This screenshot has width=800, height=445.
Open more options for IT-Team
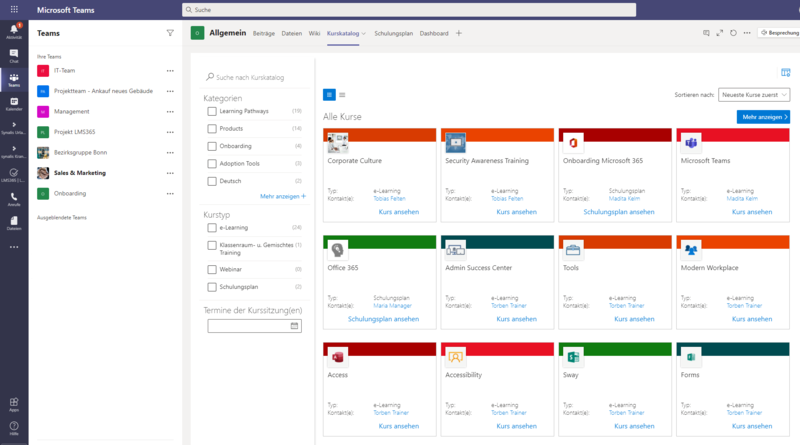tap(170, 71)
